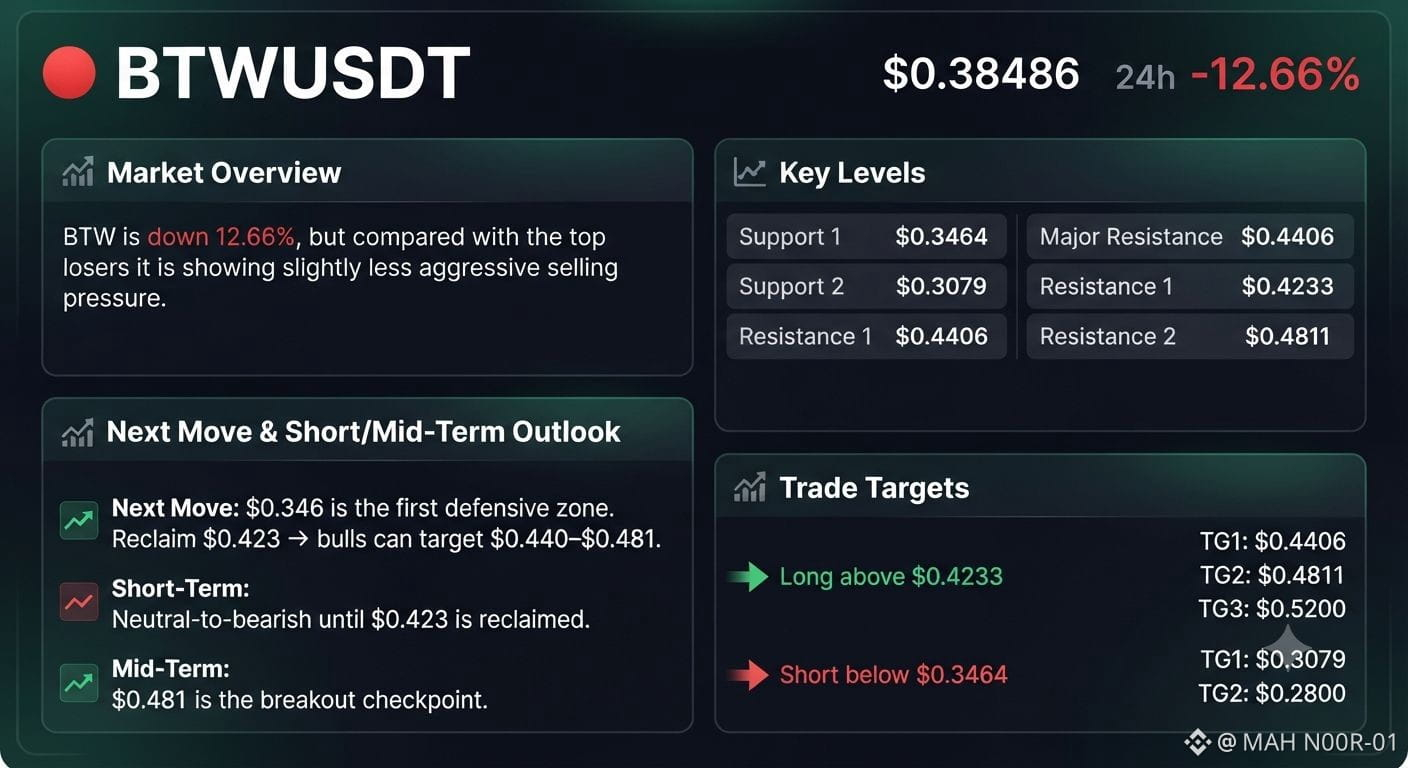Click the red trend icon beside Short-Term
This screenshot has height=768, width=1408.
click(x=79, y=602)
